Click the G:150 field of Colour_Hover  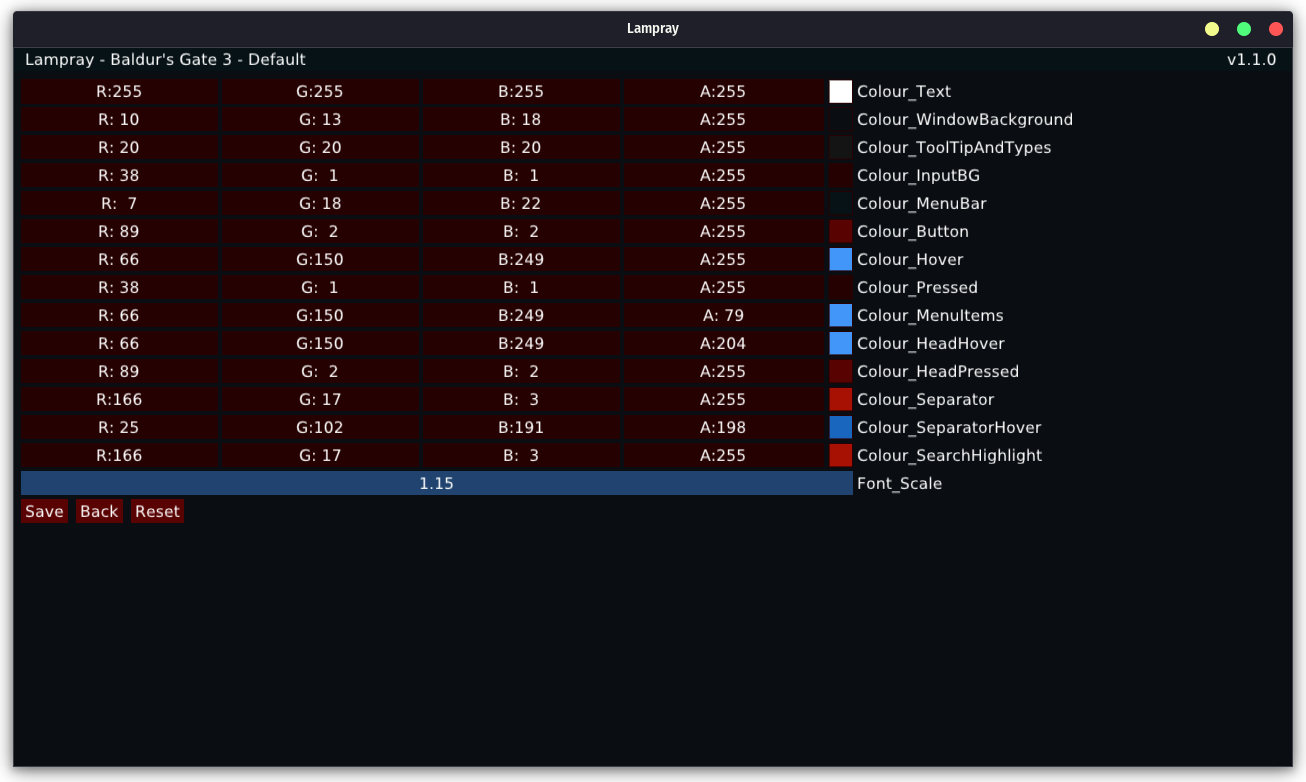pyautogui.click(x=320, y=259)
